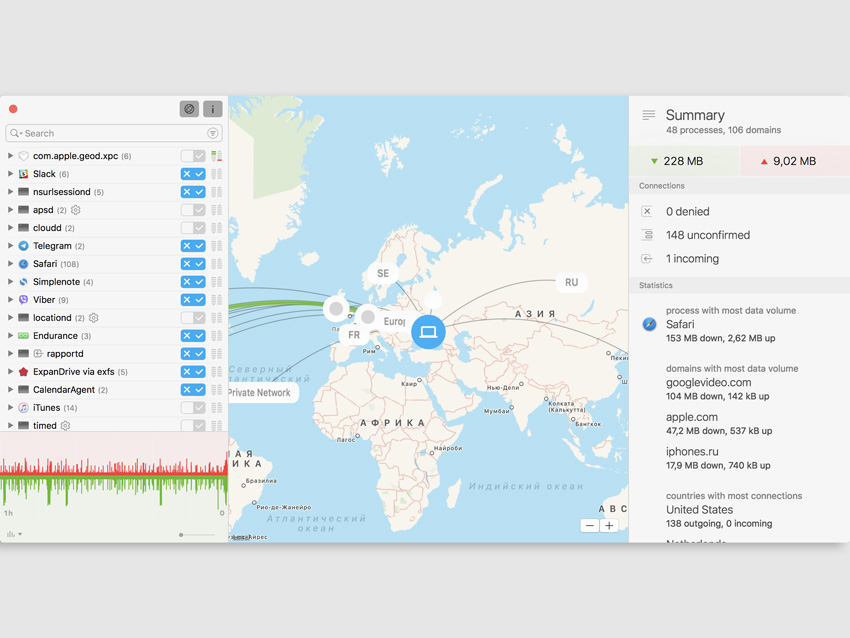Click the gear icon next to apsd
The image size is (850, 638).
(76, 210)
